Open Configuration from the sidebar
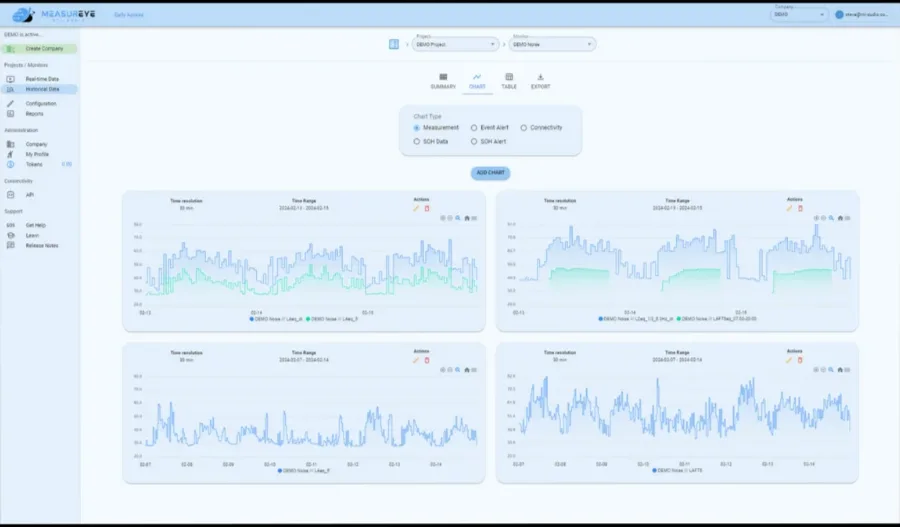This screenshot has width=900, height=527. tap(39, 104)
